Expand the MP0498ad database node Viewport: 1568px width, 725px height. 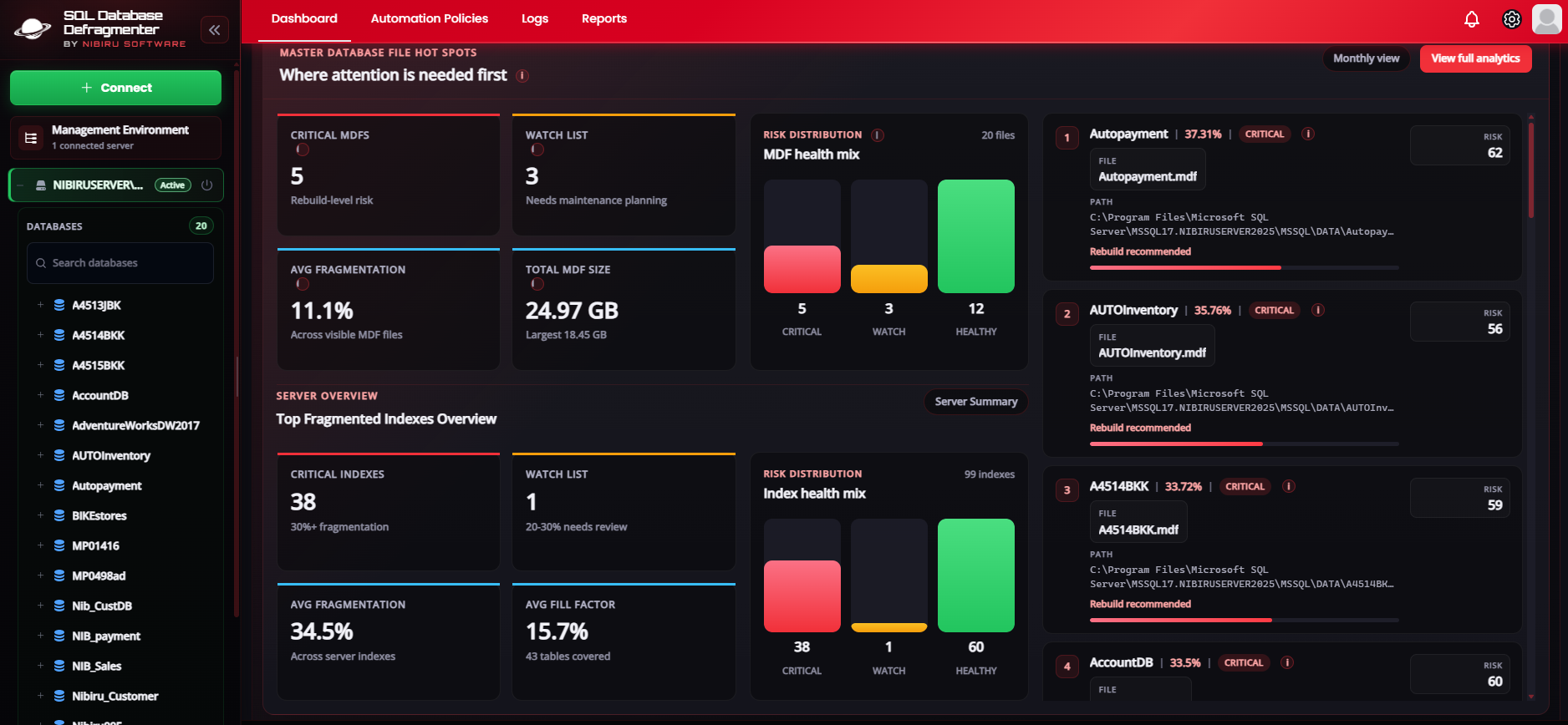coord(40,575)
